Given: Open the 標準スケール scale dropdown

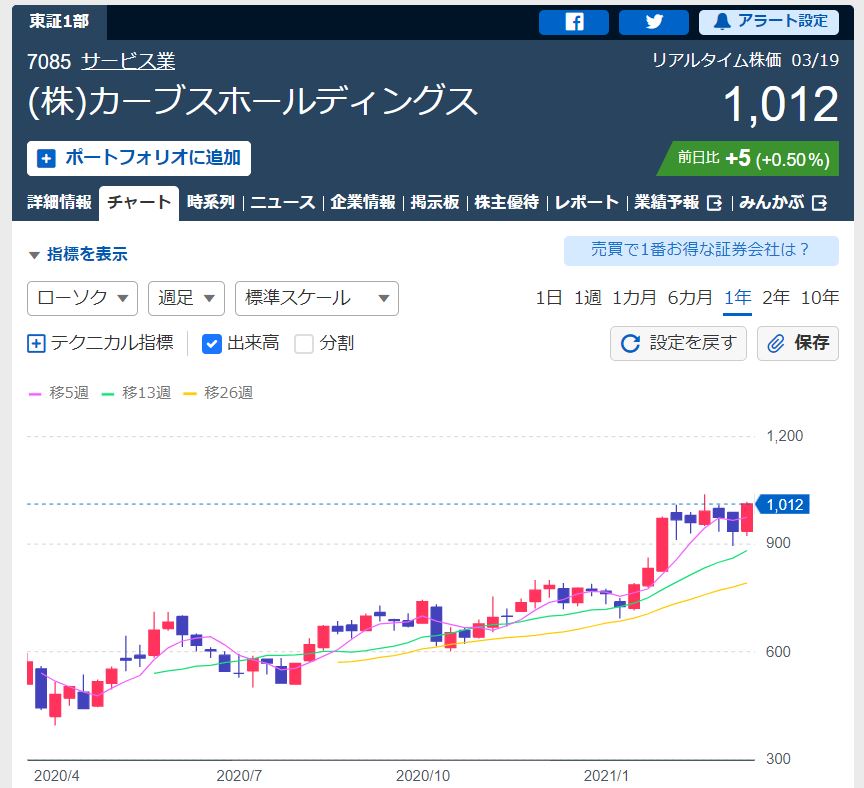Looking at the screenshot, I should pyautogui.click(x=317, y=298).
